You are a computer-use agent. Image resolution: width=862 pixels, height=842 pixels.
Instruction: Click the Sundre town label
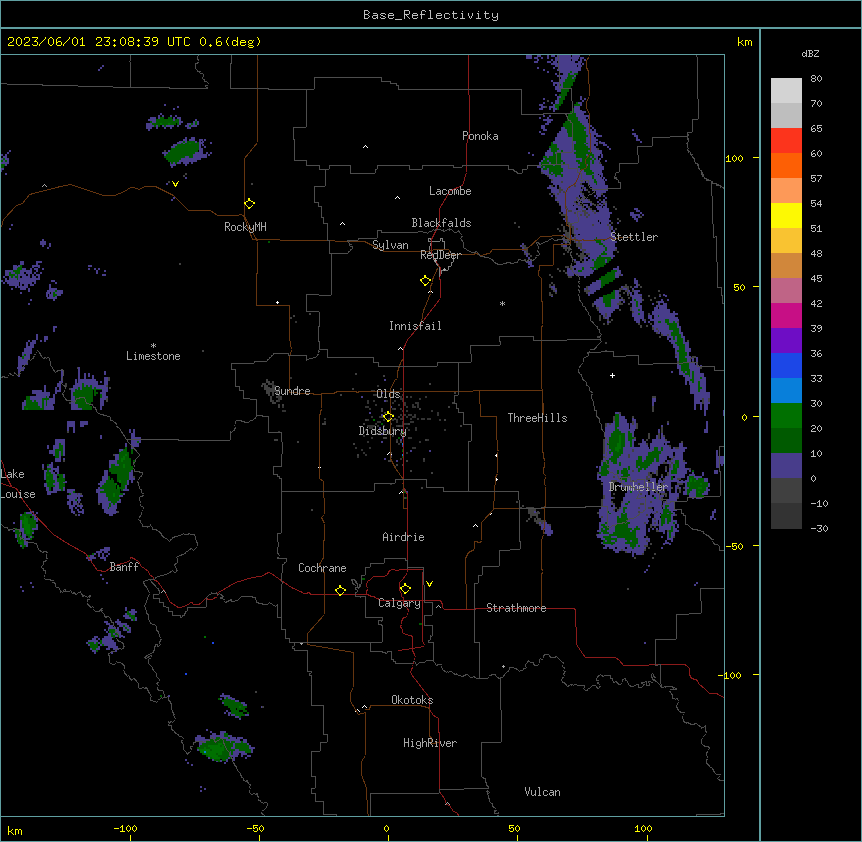click(x=292, y=391)
